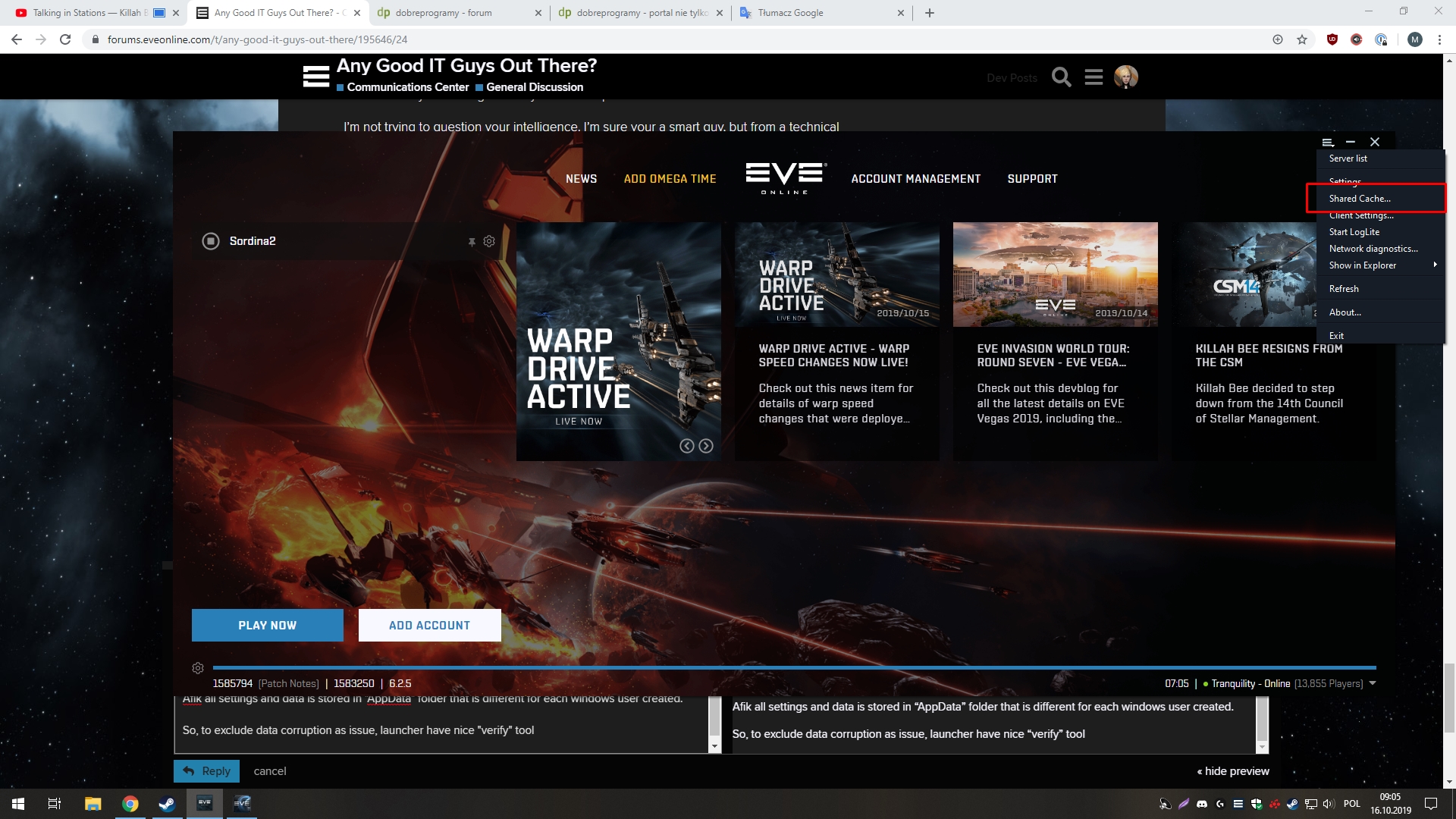This screenshot has width=1456, height=819.
Task: Click the volume speaker tray icon
Action: pyautogui.click(x=1329, y=804)
